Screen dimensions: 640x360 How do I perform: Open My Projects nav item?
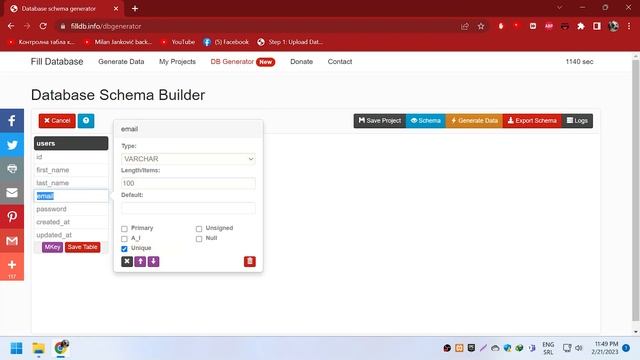coord(177,62)
